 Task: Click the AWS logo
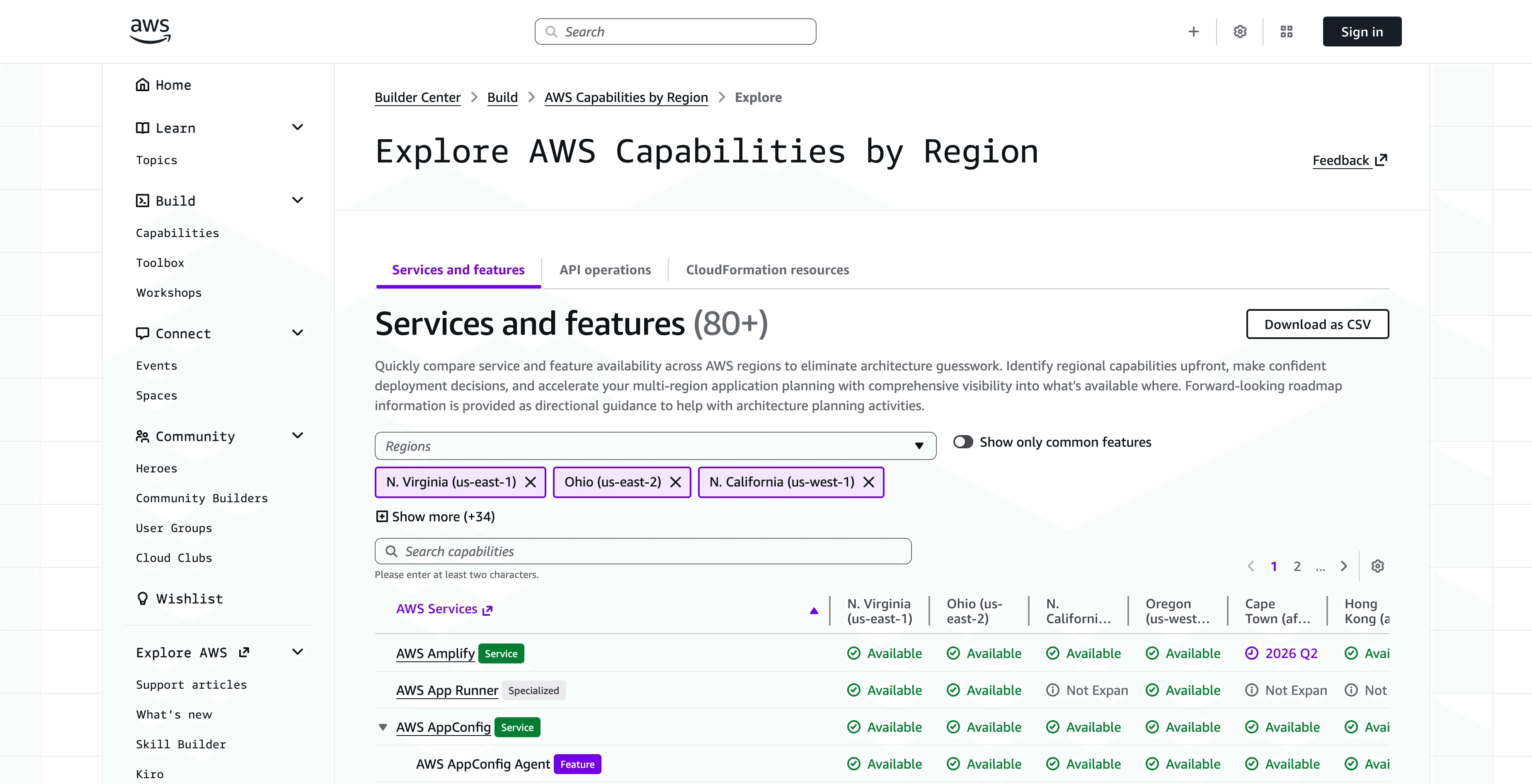point(150,31)
